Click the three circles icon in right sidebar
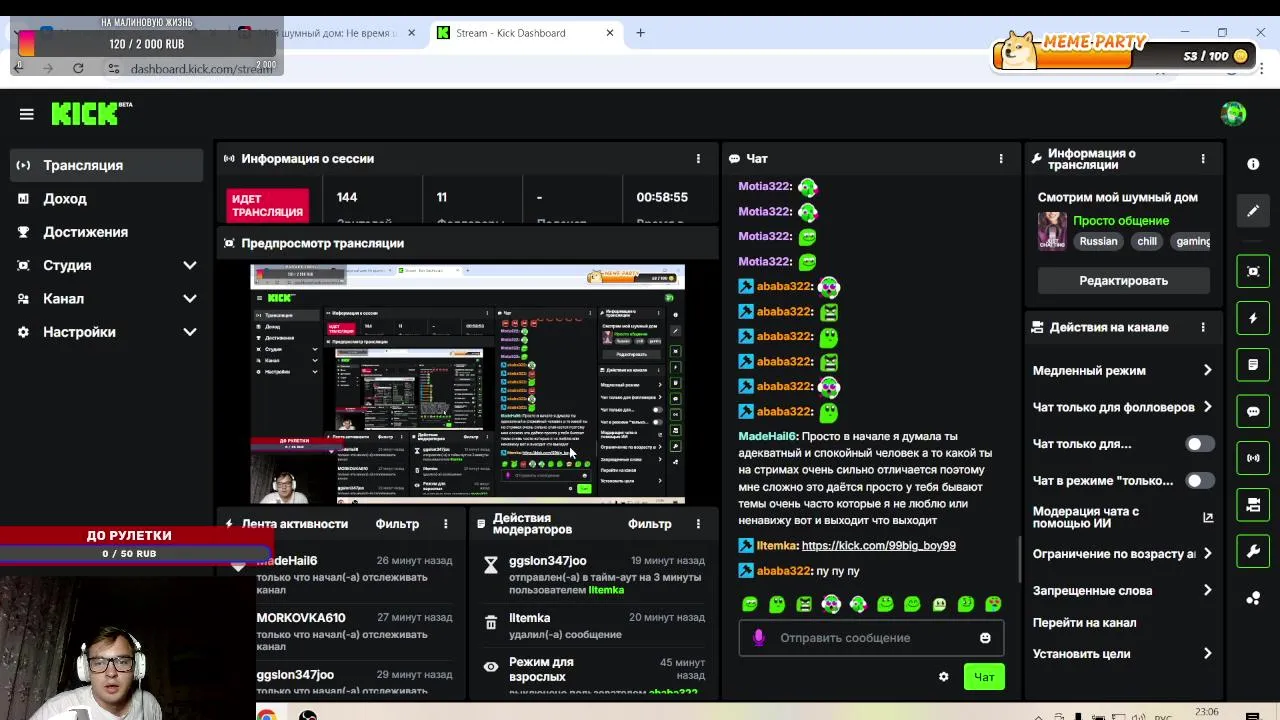The width and height of the screenshot is (1280, 720). click(1253, 598)
